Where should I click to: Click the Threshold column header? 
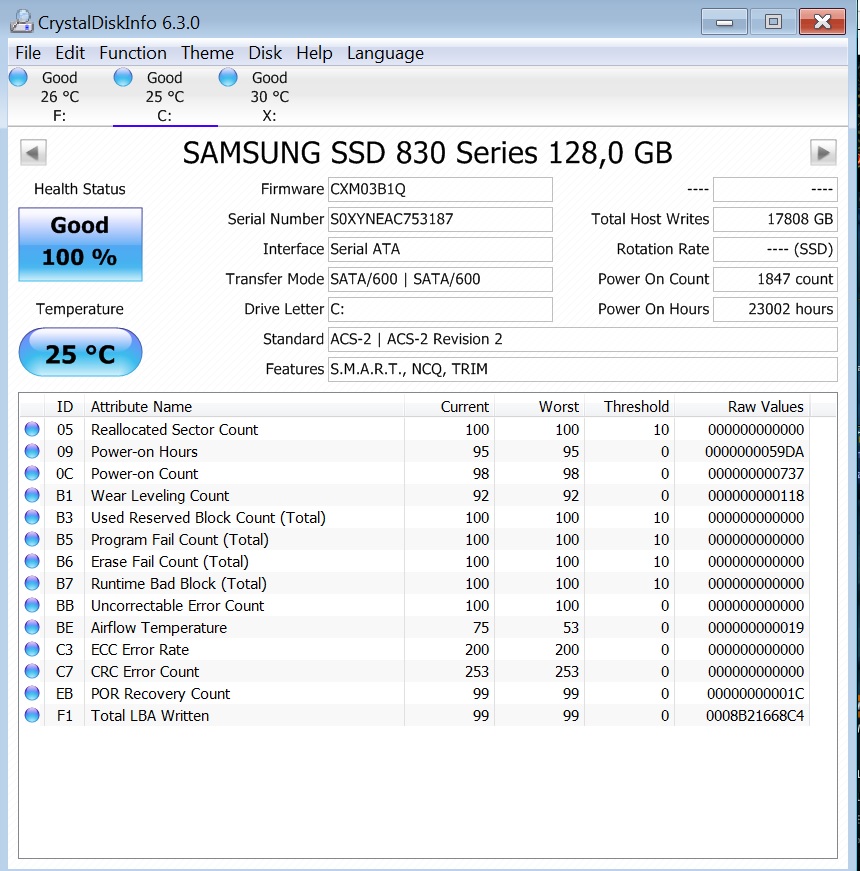tap(629, 407)
